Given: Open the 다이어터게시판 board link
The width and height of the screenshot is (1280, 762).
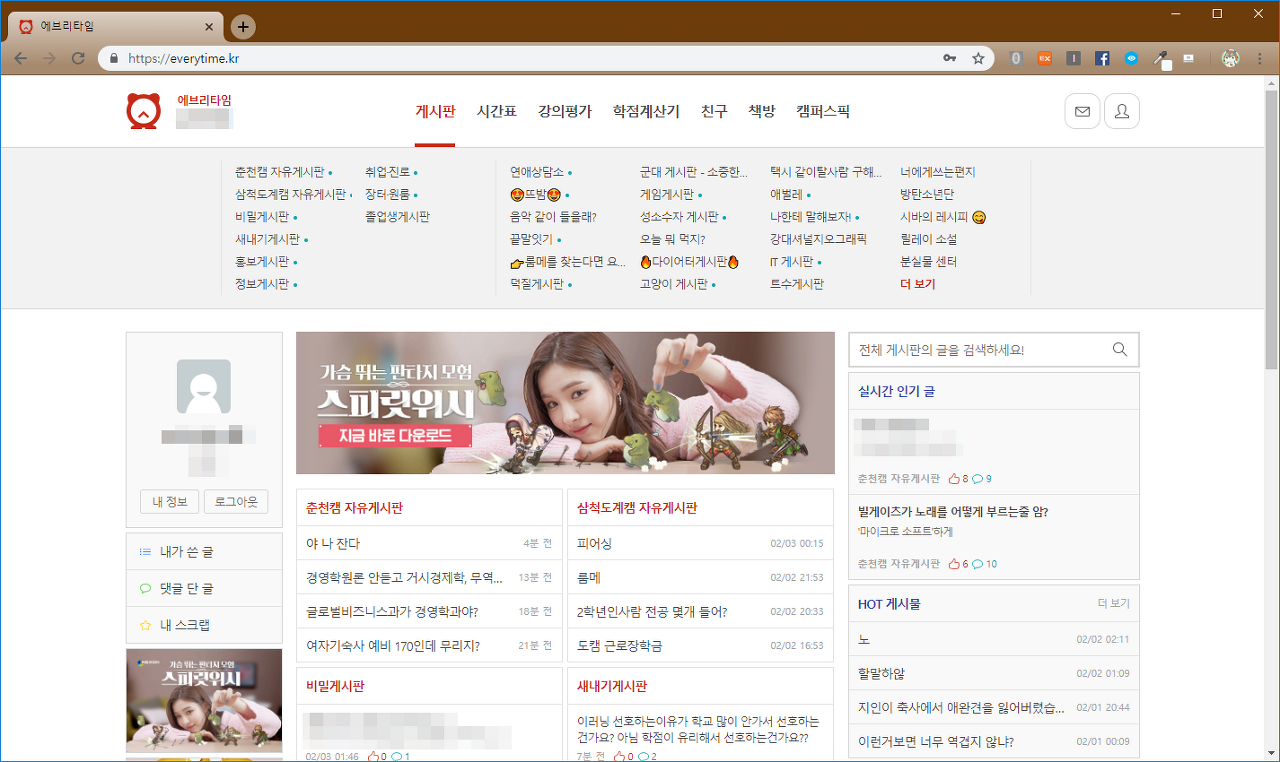Looking at the screenshot, I should (x=689, y=262).
